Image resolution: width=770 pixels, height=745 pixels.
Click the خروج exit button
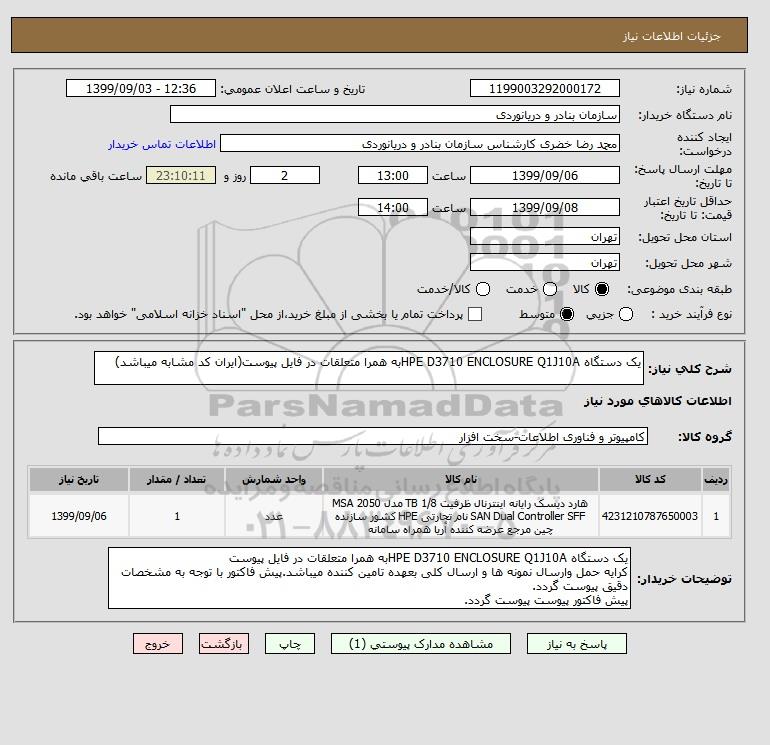pyautogui.click(x=158, y=644)
